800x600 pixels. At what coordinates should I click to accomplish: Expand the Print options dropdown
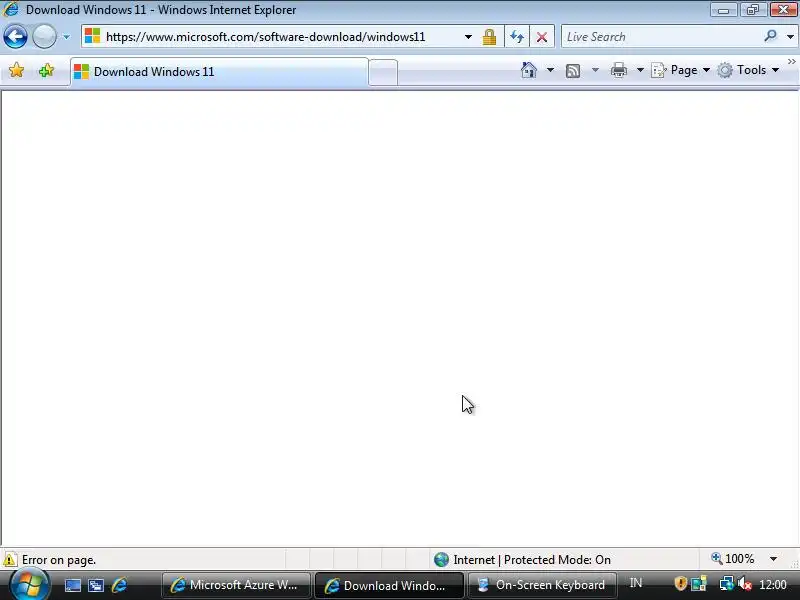[x=640, y=70]
